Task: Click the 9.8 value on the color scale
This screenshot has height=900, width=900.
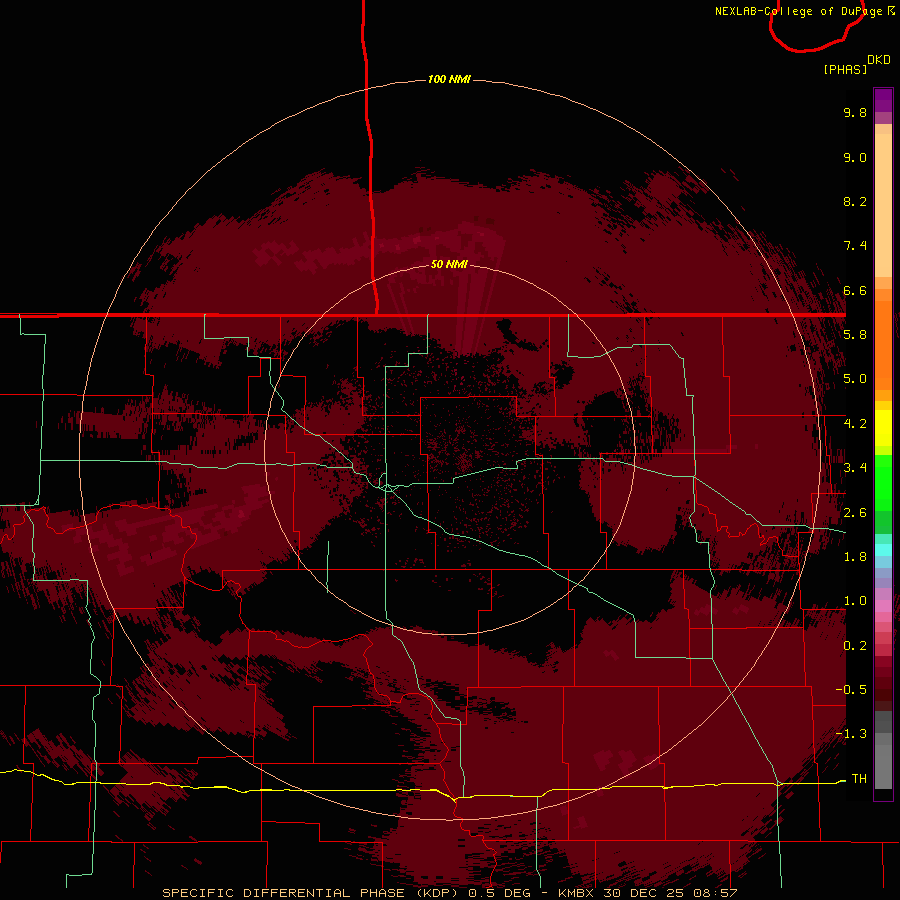Action: [855, 112]
